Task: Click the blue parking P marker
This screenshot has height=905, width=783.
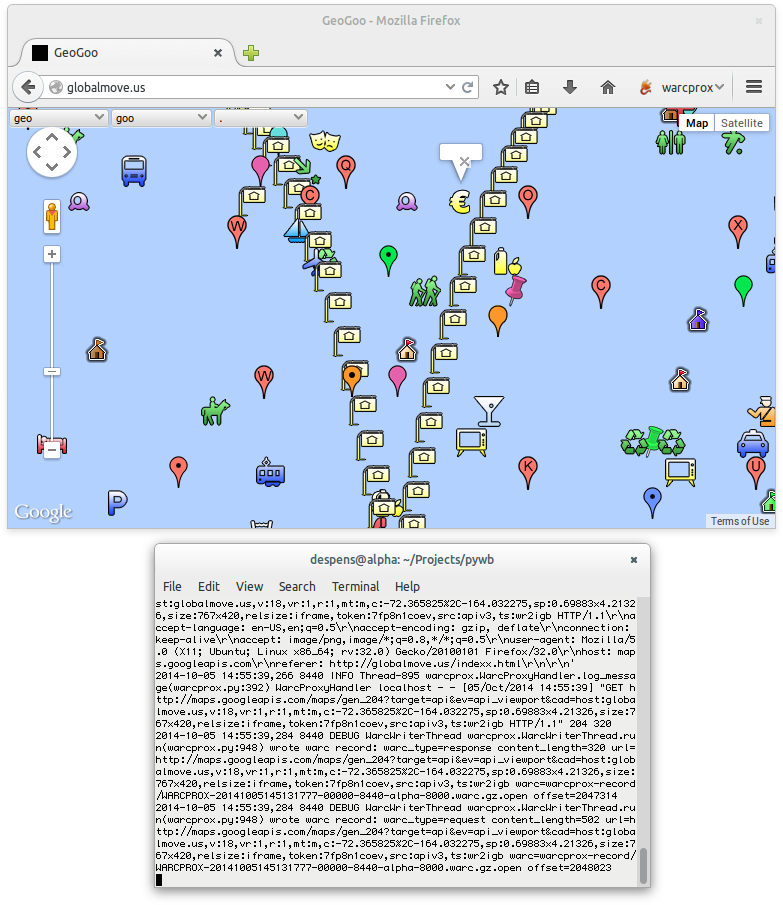Action: click(x=117, y=503)
